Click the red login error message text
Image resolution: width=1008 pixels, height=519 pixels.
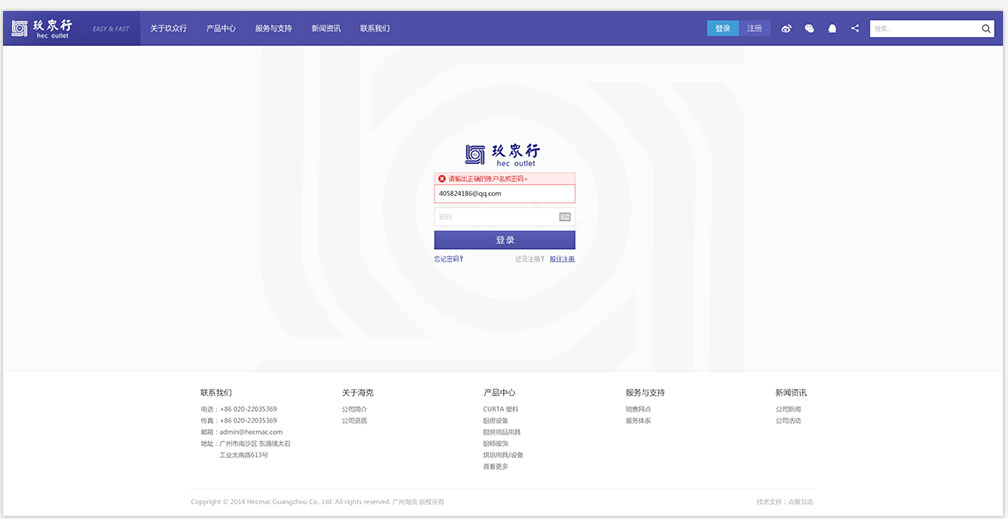click(x=488, y=178)
